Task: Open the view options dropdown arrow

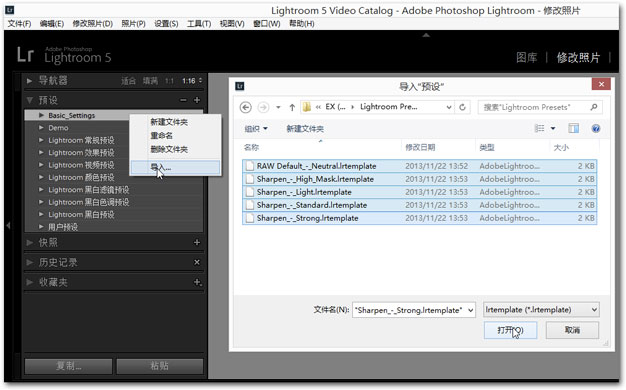Action: 553,129
